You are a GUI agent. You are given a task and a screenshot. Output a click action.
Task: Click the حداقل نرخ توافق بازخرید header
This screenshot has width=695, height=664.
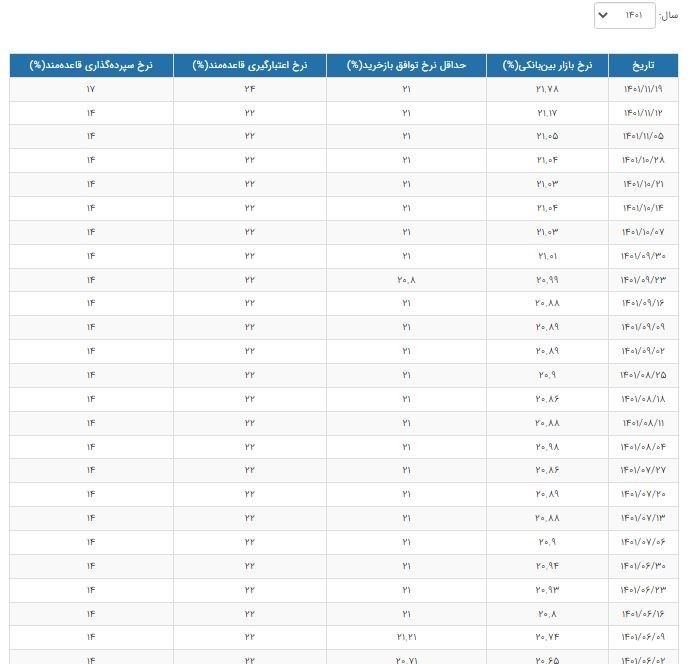pos(406,65)
